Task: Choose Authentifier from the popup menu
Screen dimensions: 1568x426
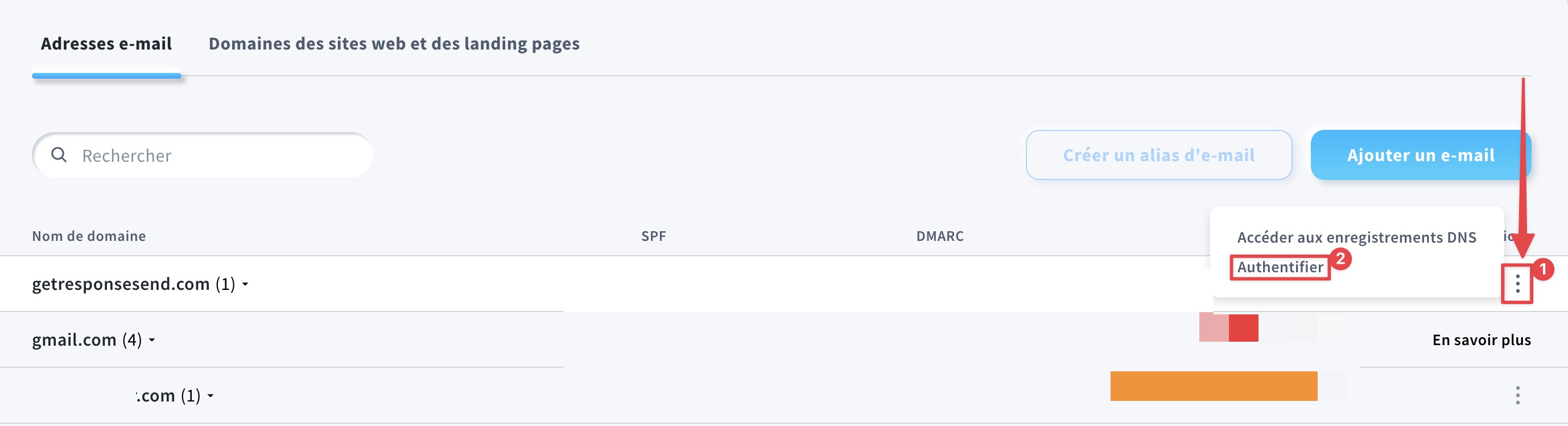Action: click(x=1280, y=267)
